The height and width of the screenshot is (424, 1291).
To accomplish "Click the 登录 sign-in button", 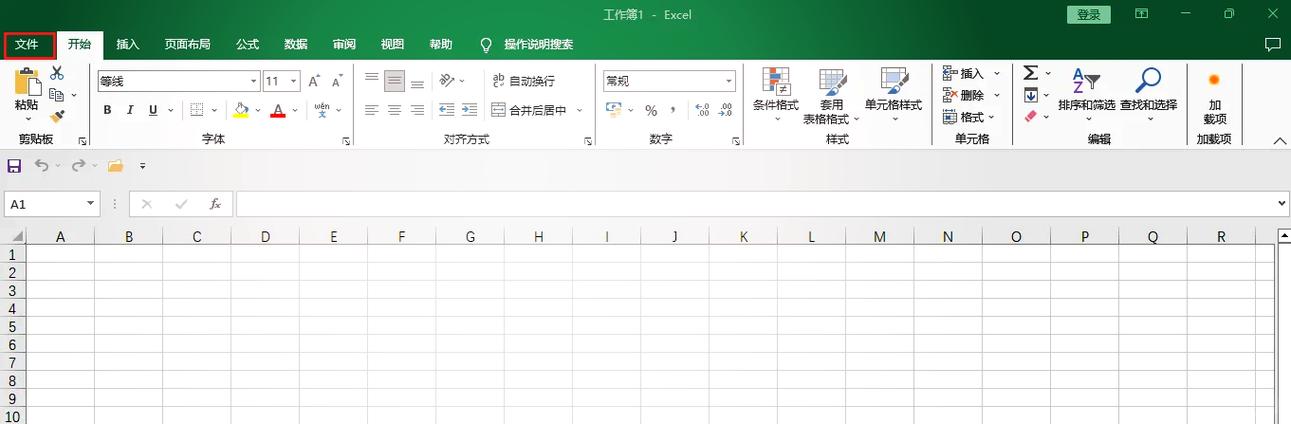I will [1088, 15].
